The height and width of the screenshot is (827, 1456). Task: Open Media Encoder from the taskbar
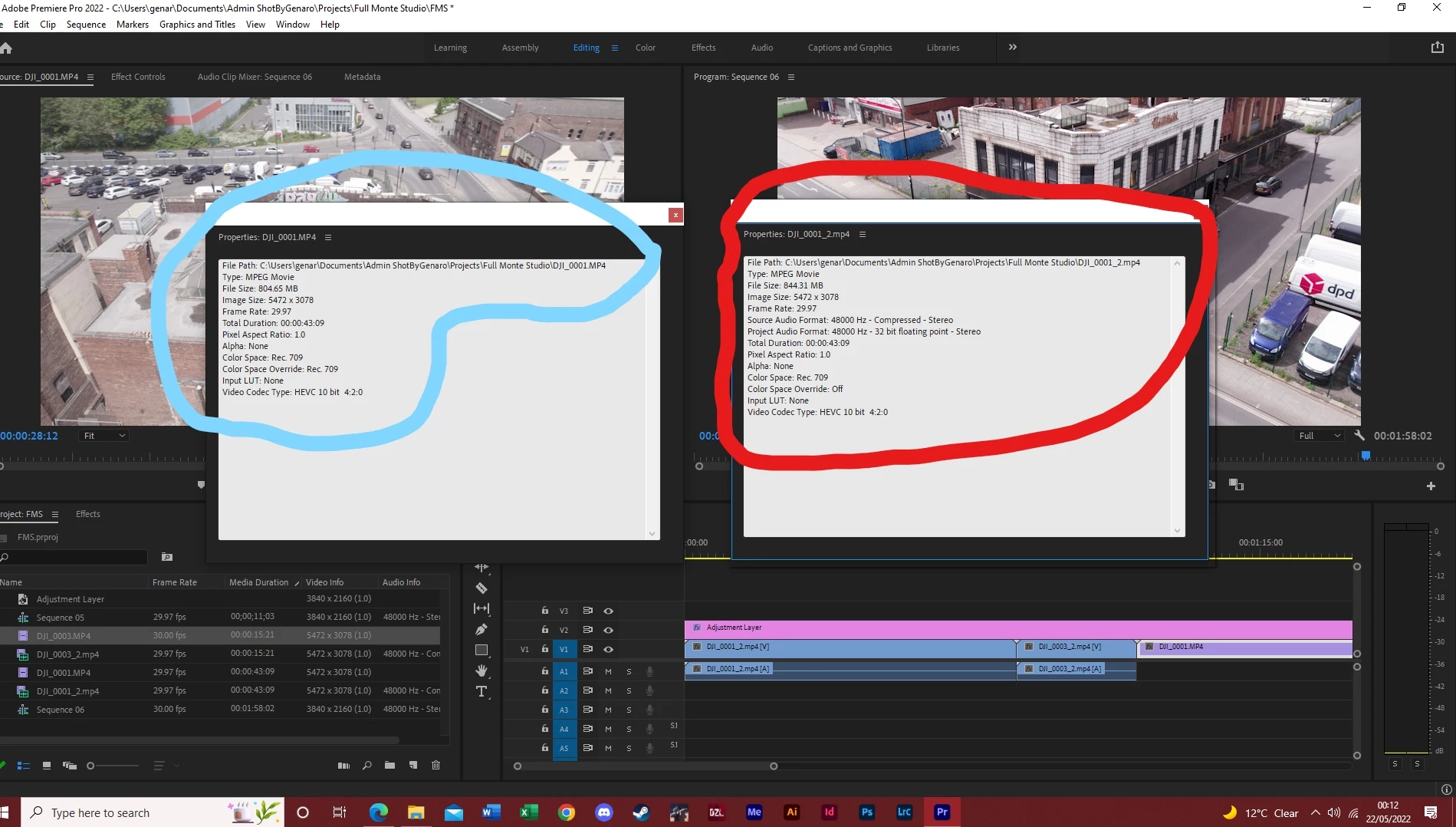[x=754, y=812]
